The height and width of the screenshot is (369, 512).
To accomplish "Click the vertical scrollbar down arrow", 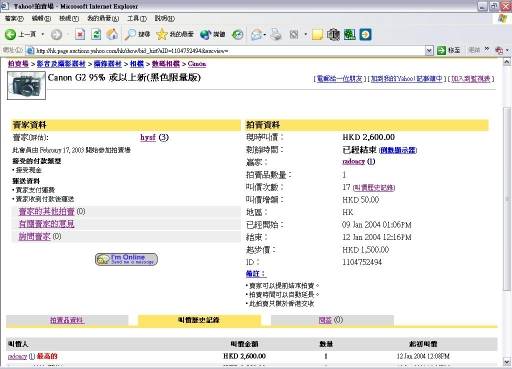I will [x=507, y=362].
